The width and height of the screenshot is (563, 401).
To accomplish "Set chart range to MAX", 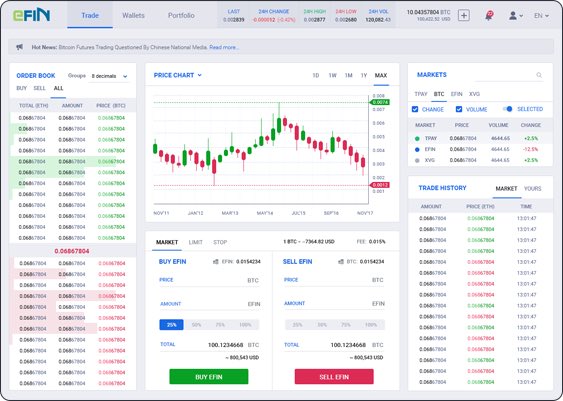I will pos(381,75).
